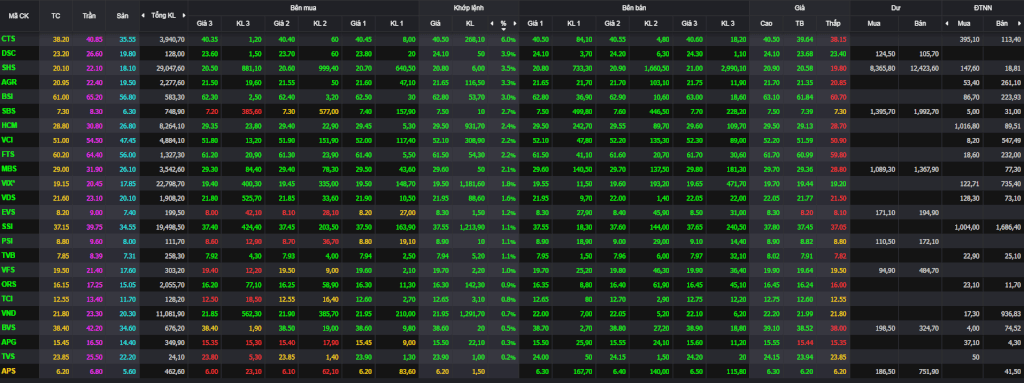Viewport: 1024px width, 383px height.
Task: Select the APG stock symbol
Action: (9, 341)
